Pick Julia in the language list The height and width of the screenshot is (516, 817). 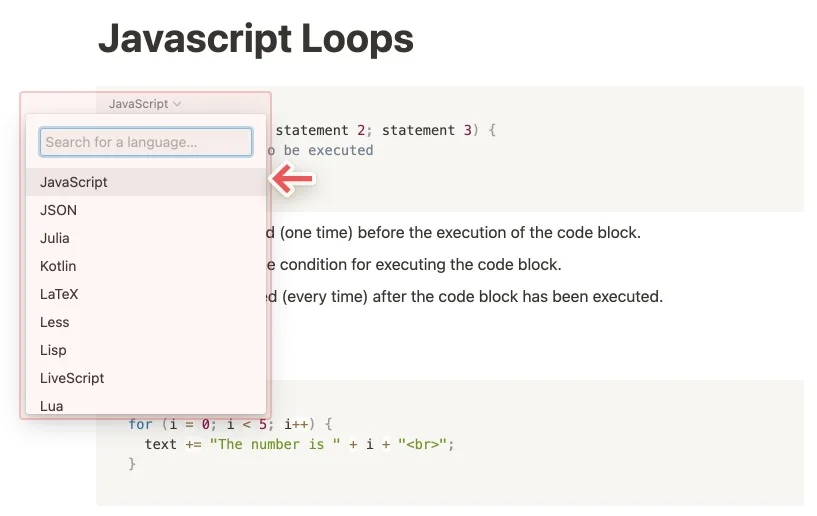(x=55, y=238)
